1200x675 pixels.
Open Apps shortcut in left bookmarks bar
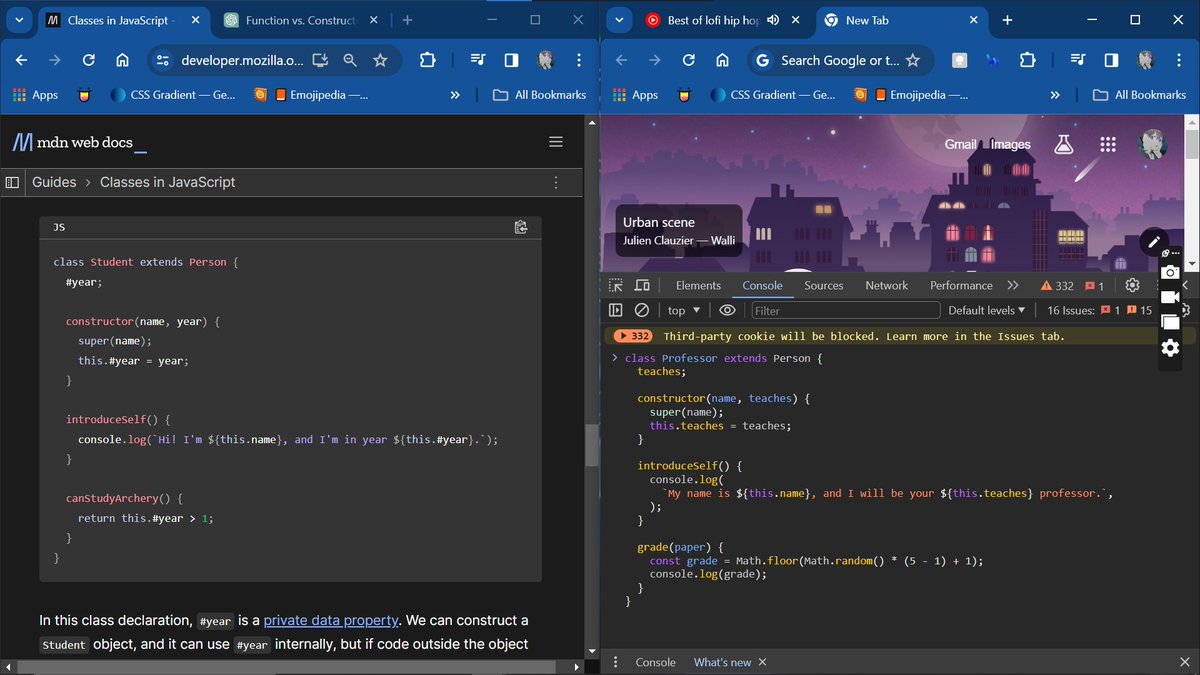[x=35, y=95]
